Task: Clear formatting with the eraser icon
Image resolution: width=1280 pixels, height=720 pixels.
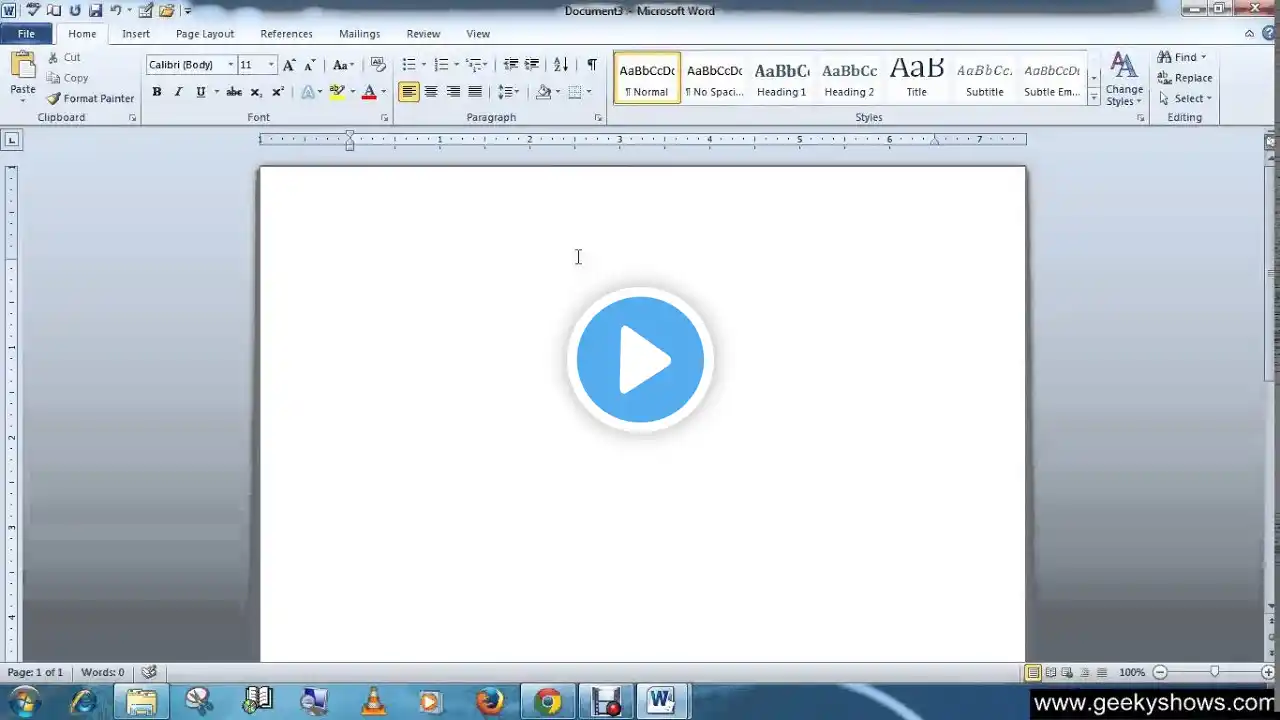Action: tap(378, 65)
